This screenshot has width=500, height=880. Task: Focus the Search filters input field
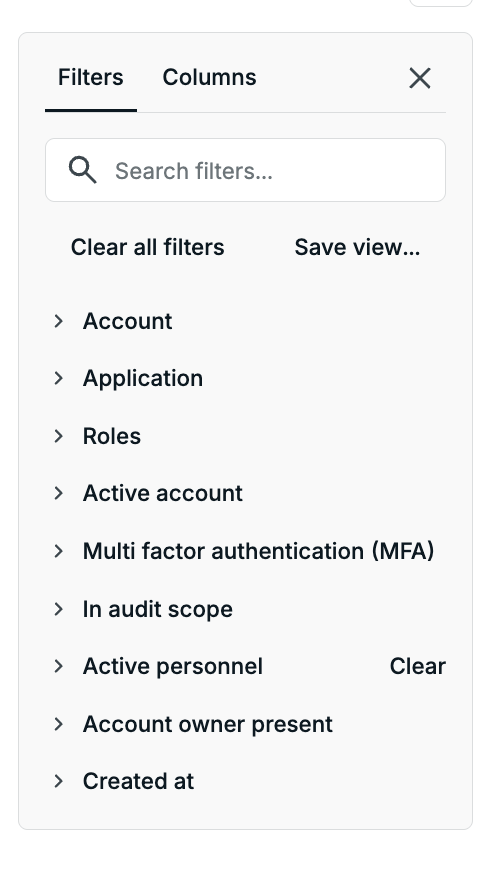coord(245,170)
